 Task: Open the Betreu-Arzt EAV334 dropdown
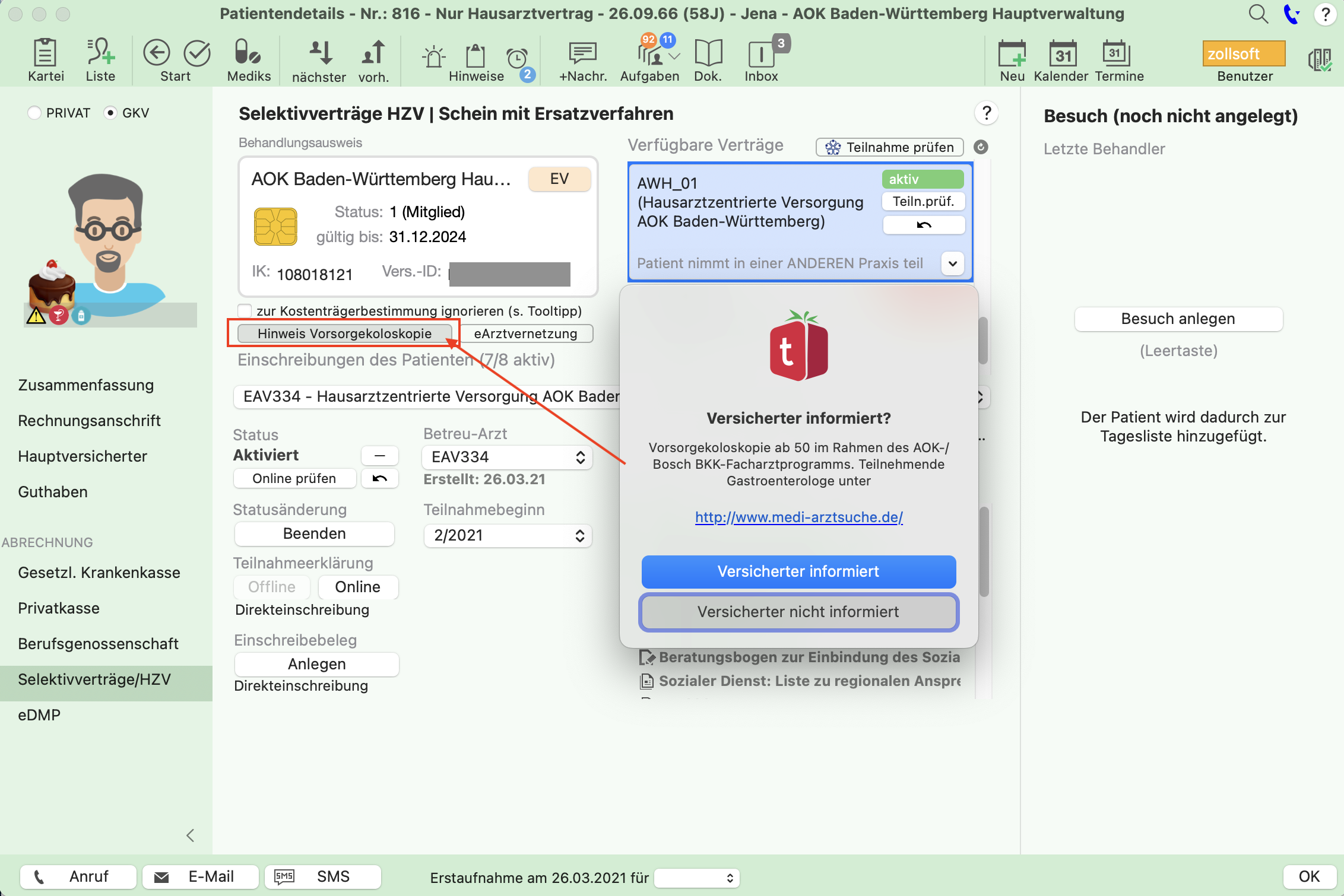pyautogui.click(x=507, y=457)
